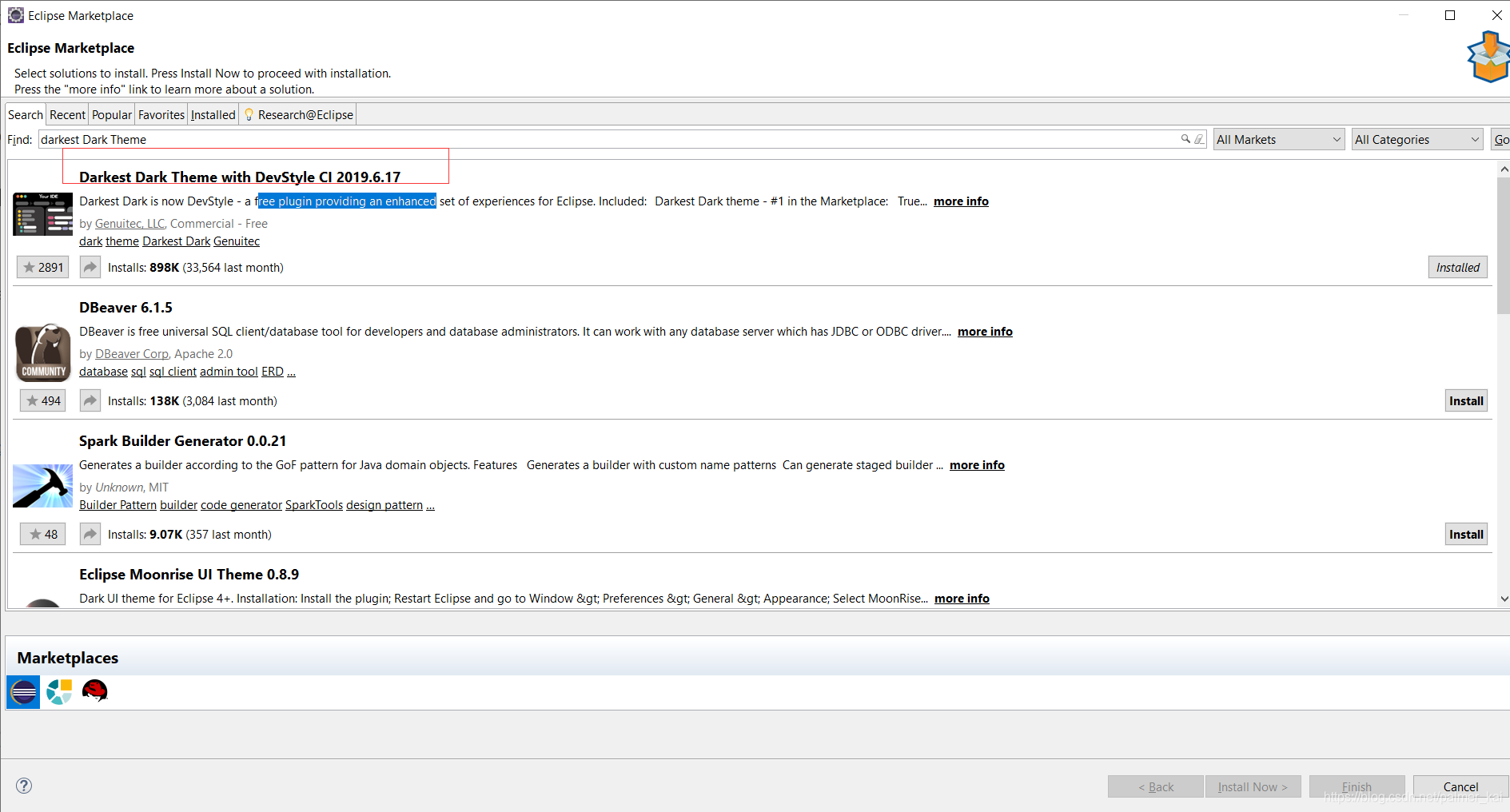Favorite Darkest Dark Theme with 2891 stars
Image resolution: width=1510 pixels, height=812 pixels.
(x=43, y=268)
